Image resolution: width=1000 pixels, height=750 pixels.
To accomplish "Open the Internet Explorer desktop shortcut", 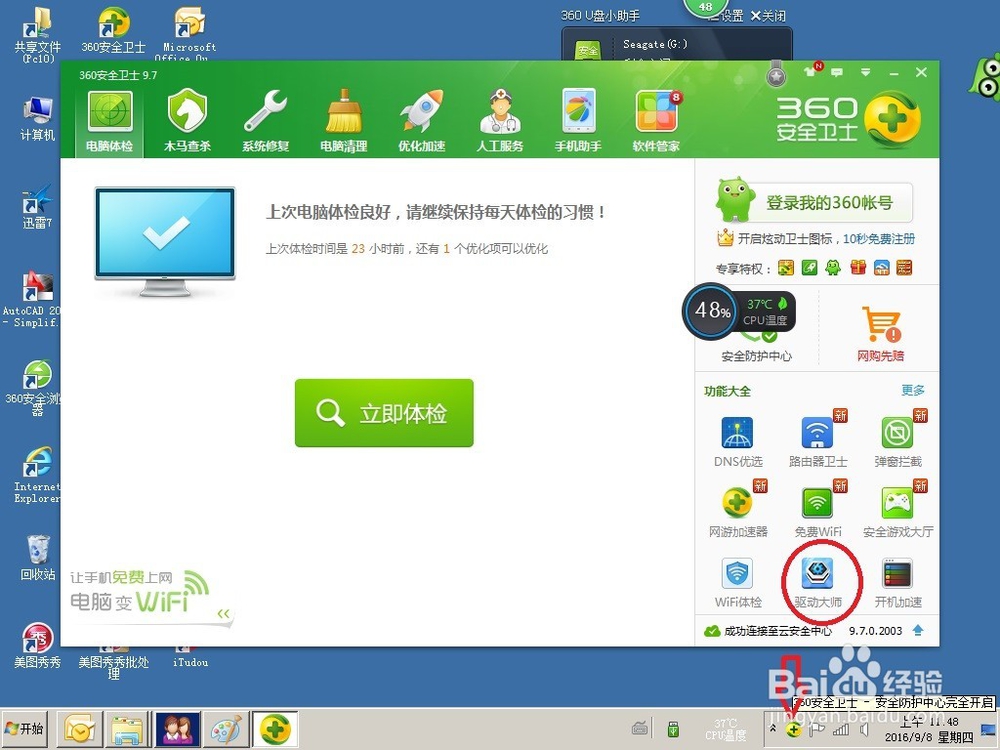I will 37,475.
